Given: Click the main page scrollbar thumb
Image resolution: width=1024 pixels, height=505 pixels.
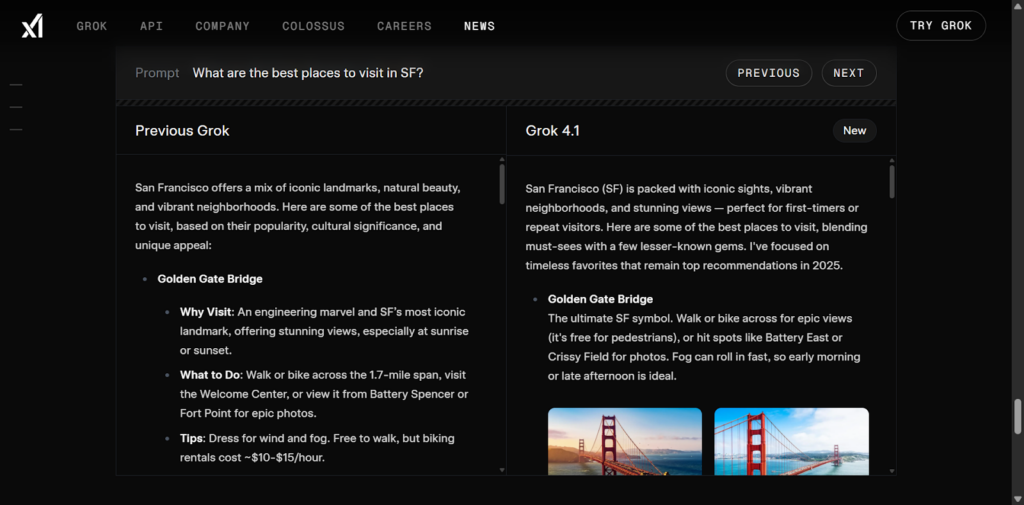Looking at the screenshot, I should [x=1018, y=416].
